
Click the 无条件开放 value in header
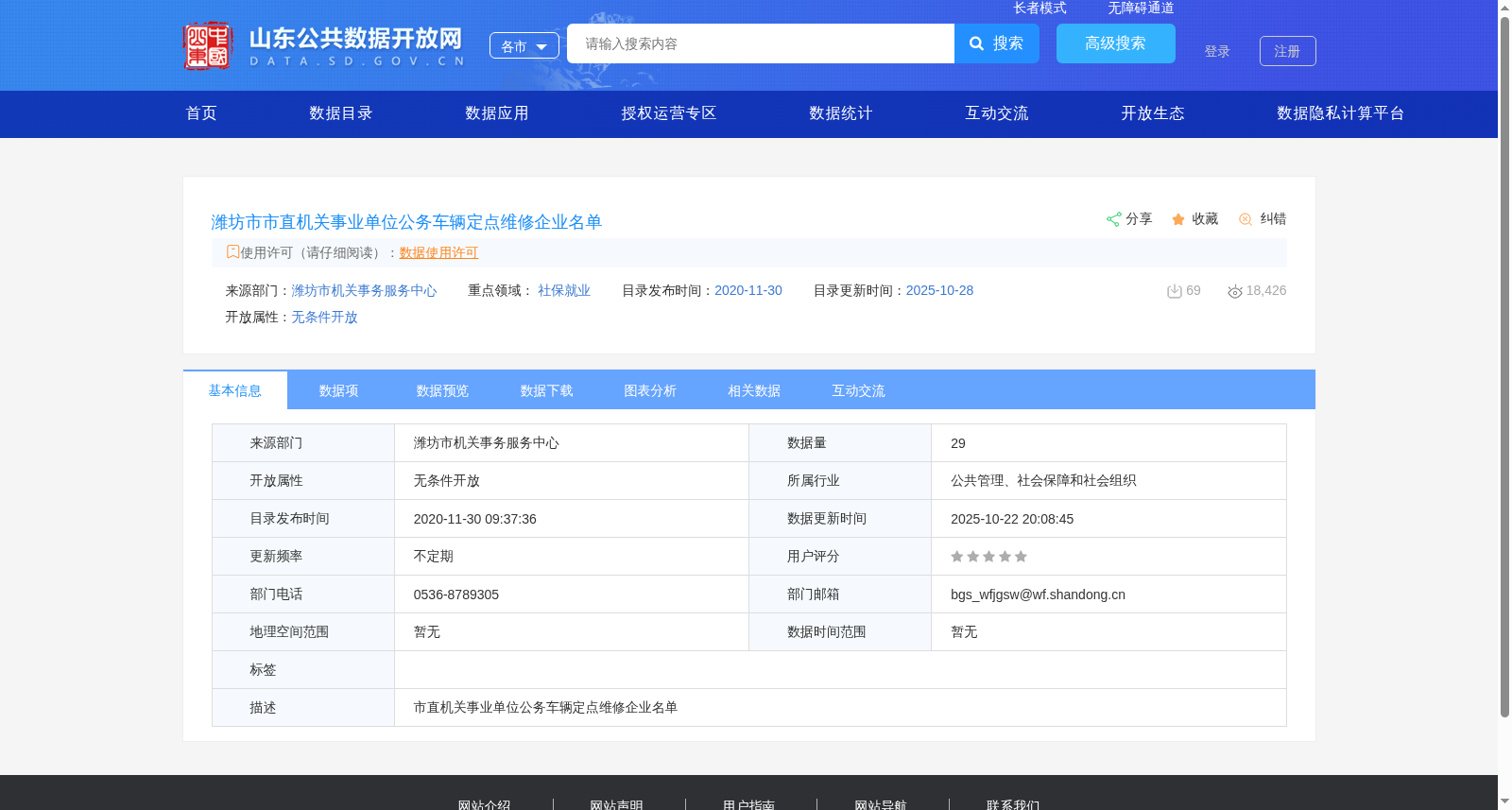(x=324, y=318)
